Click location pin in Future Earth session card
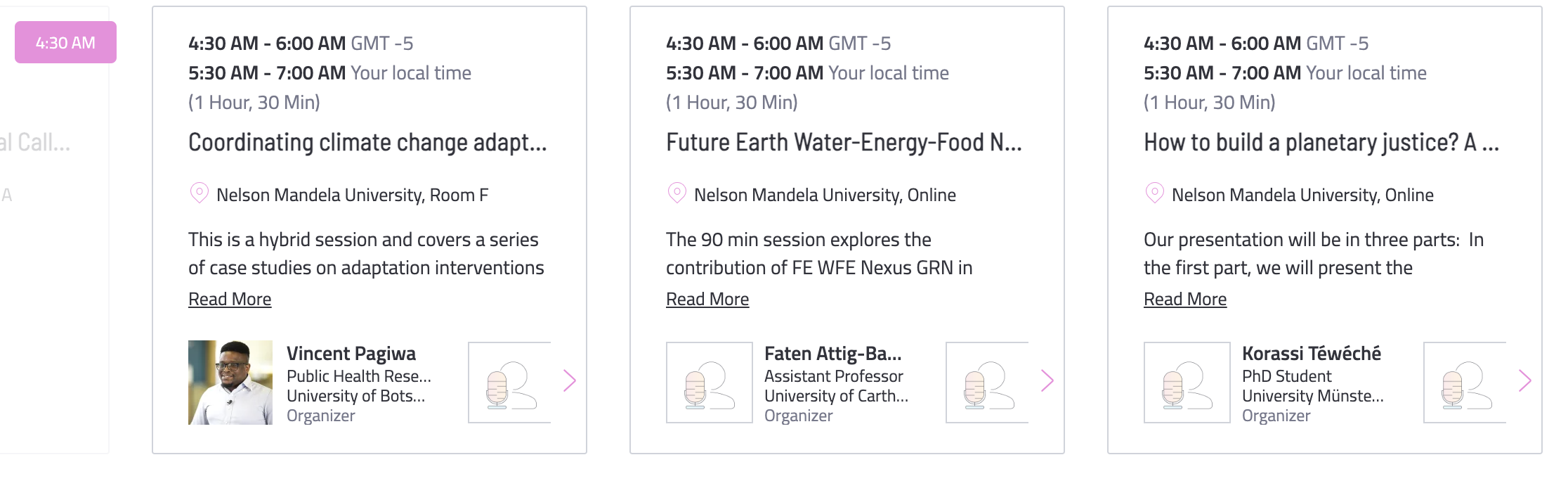 click(677, 193)
